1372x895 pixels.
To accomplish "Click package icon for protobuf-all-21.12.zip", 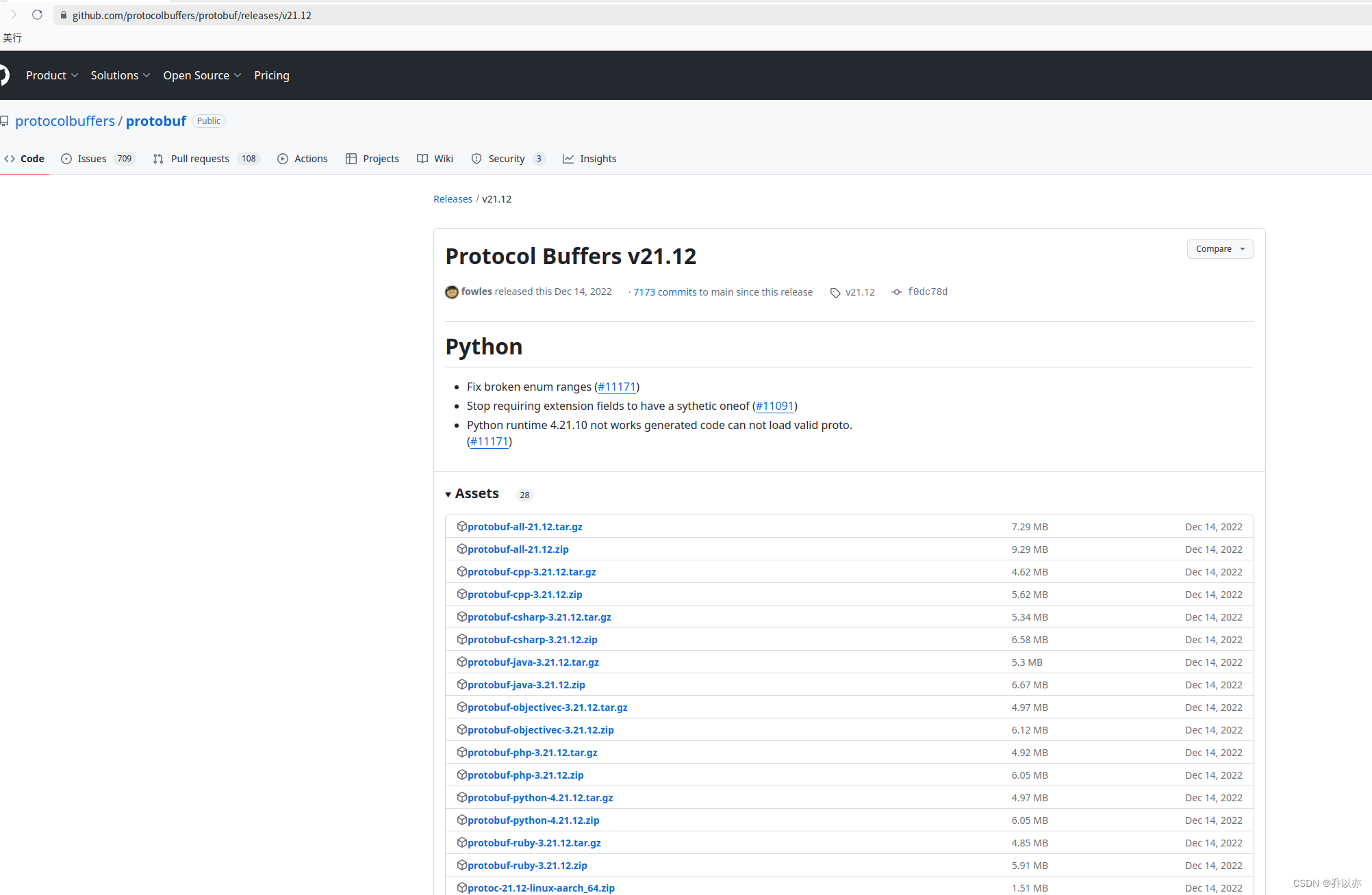I will coord(462,549).
